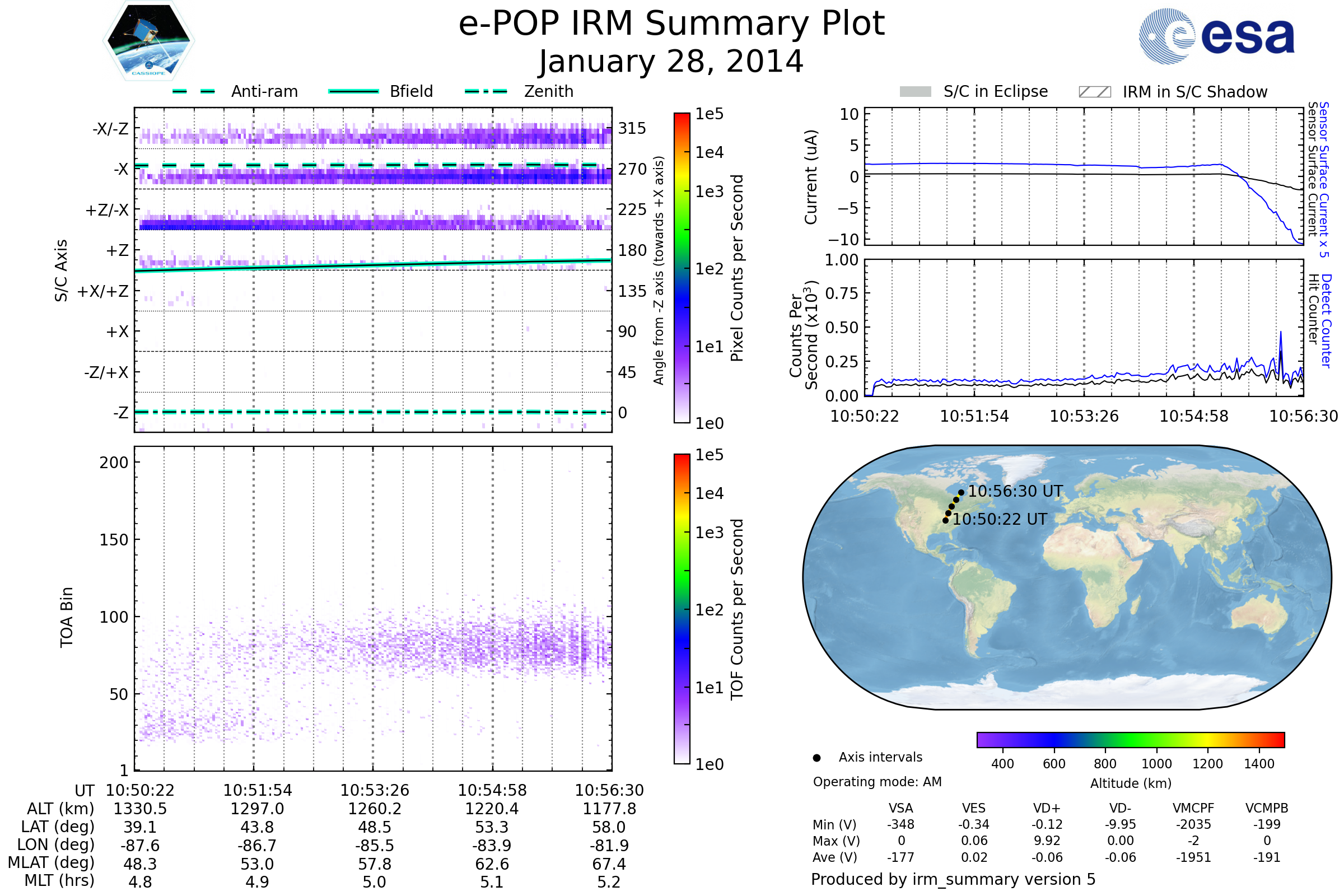Click the 10:56:30 UT track marker on map

pos(961,492)
